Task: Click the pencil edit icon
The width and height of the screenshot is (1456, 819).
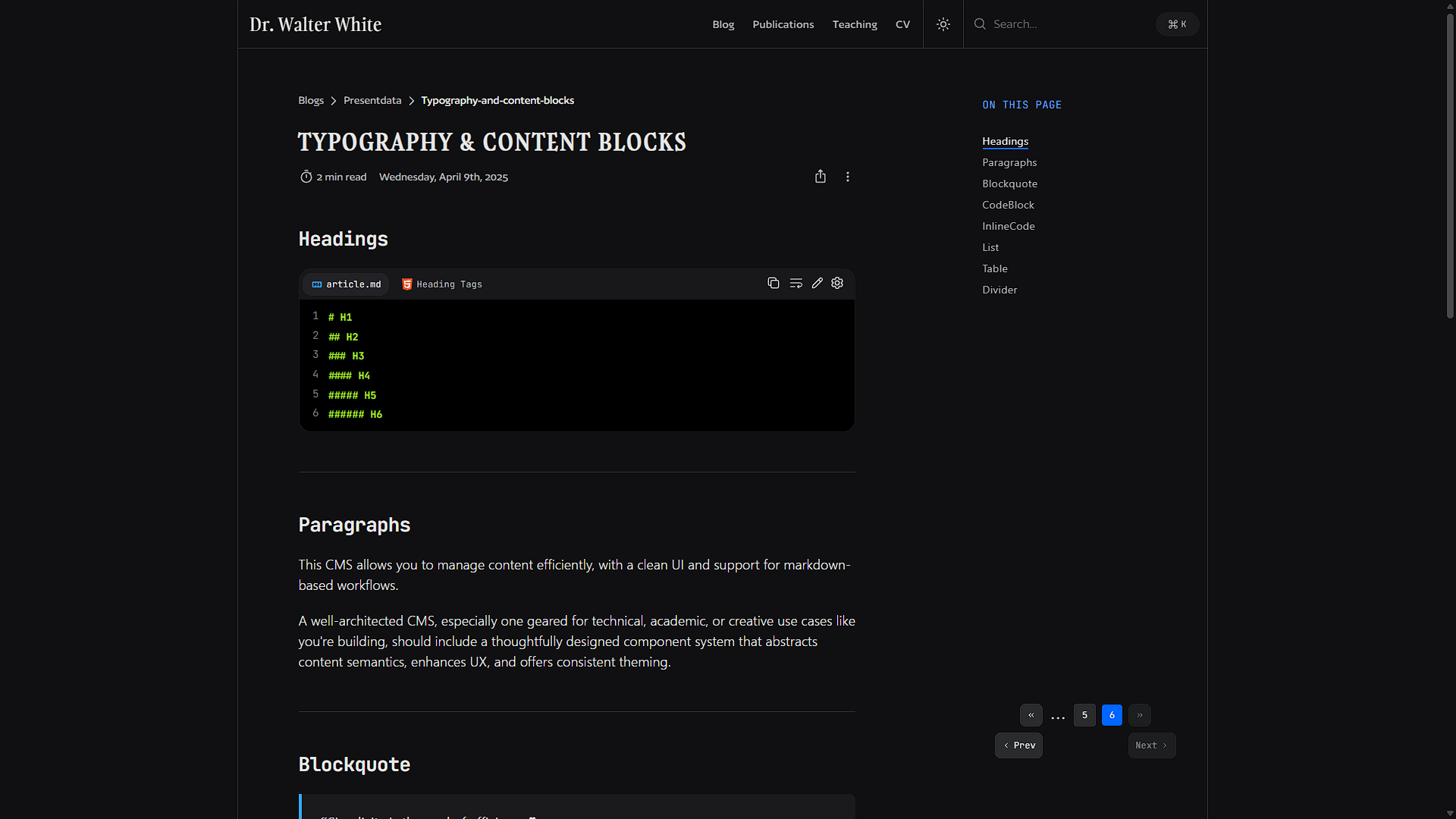Action: pos(817,283)
